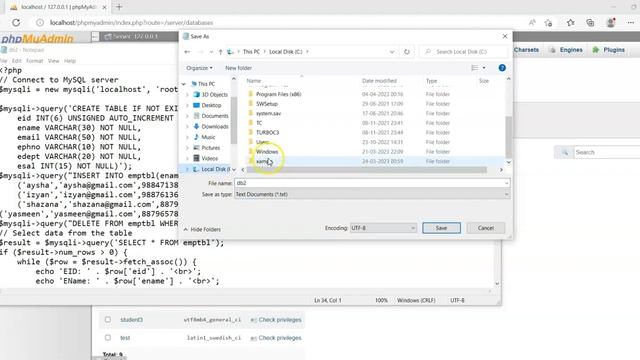This screenshot has height=360, width=640.
Task: Open Notepad Format menu
Action: pos(35,61)
